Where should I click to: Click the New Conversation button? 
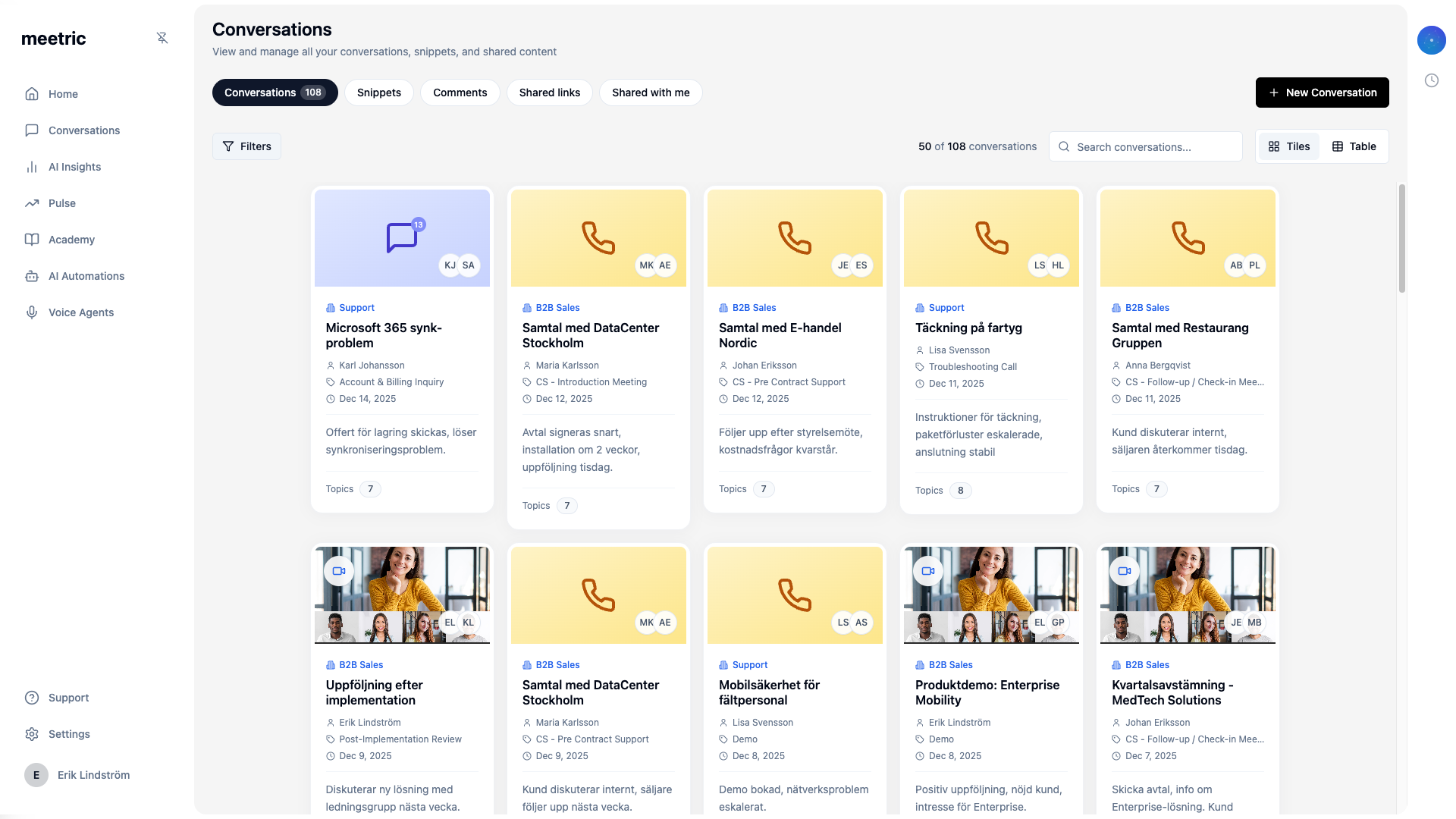click(1322, 93)
